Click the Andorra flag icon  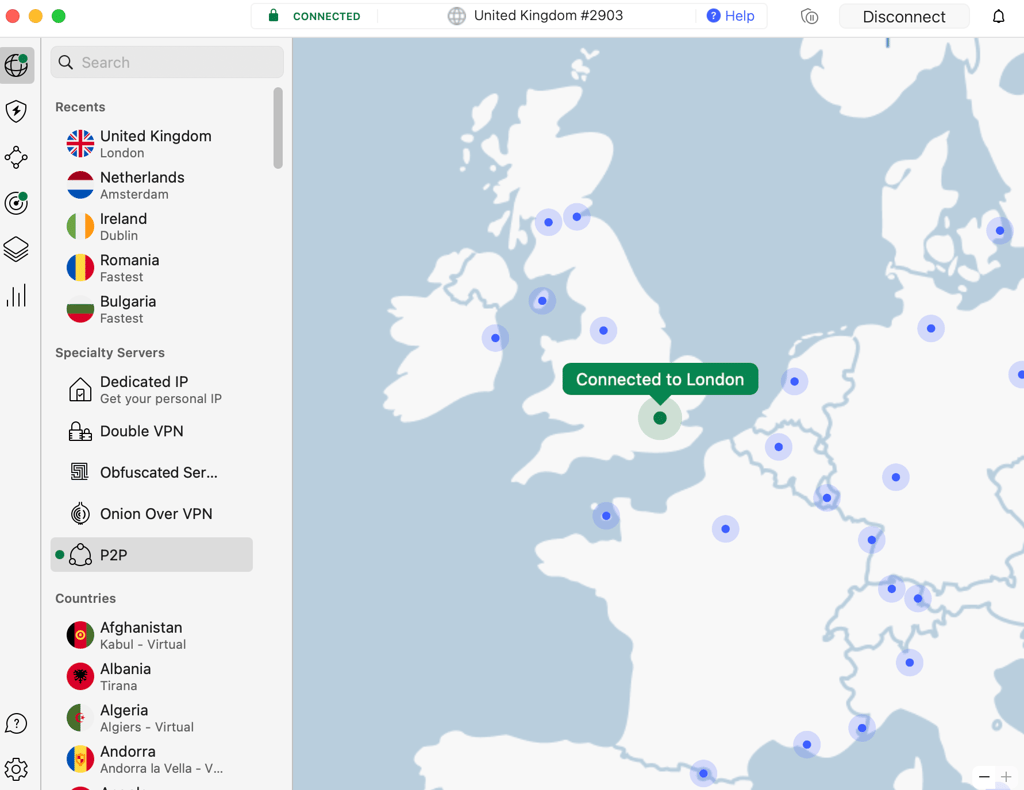tap(80, 759)
